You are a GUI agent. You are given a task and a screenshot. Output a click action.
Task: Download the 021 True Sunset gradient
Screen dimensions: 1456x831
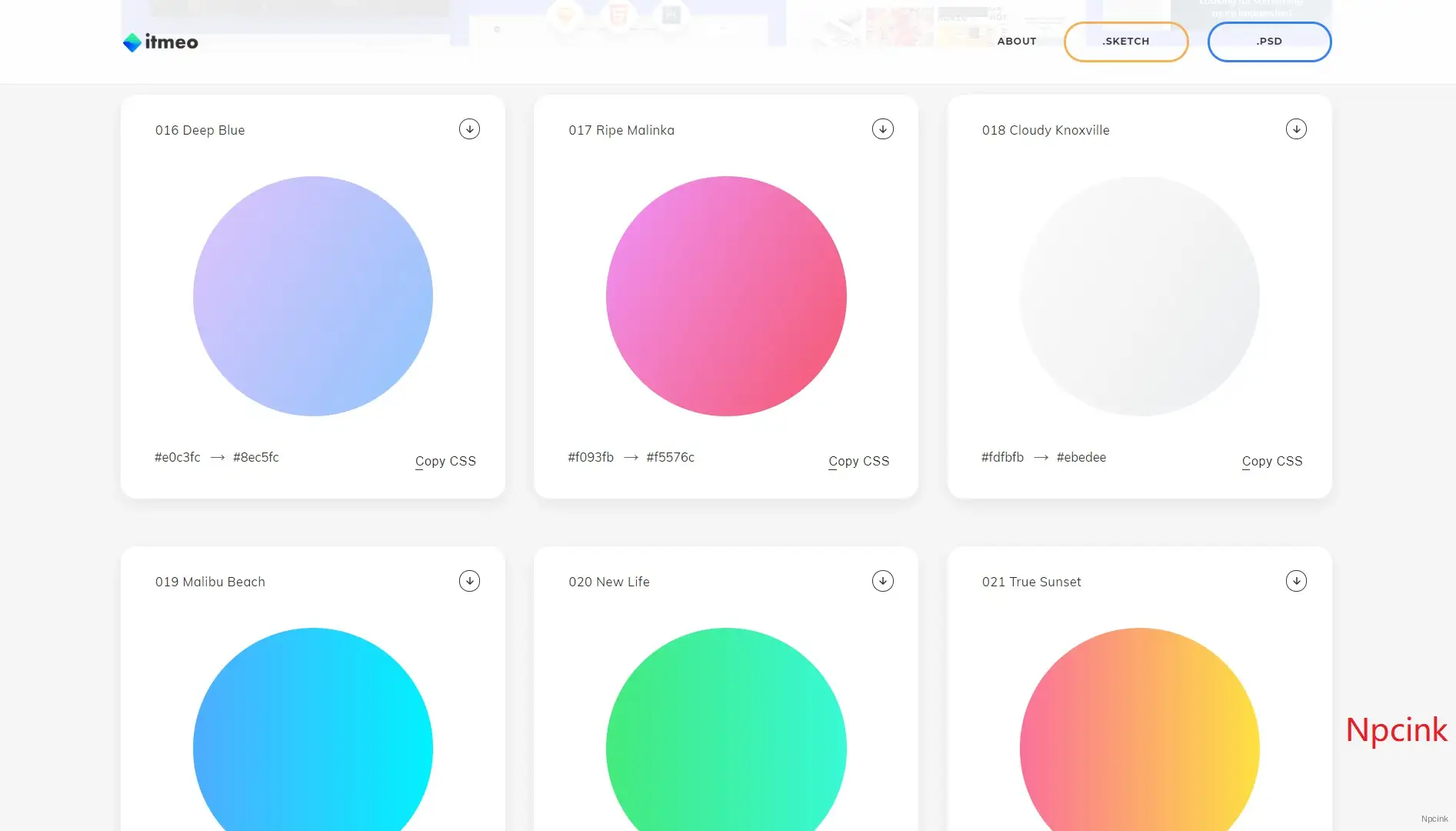[1296, 581]
